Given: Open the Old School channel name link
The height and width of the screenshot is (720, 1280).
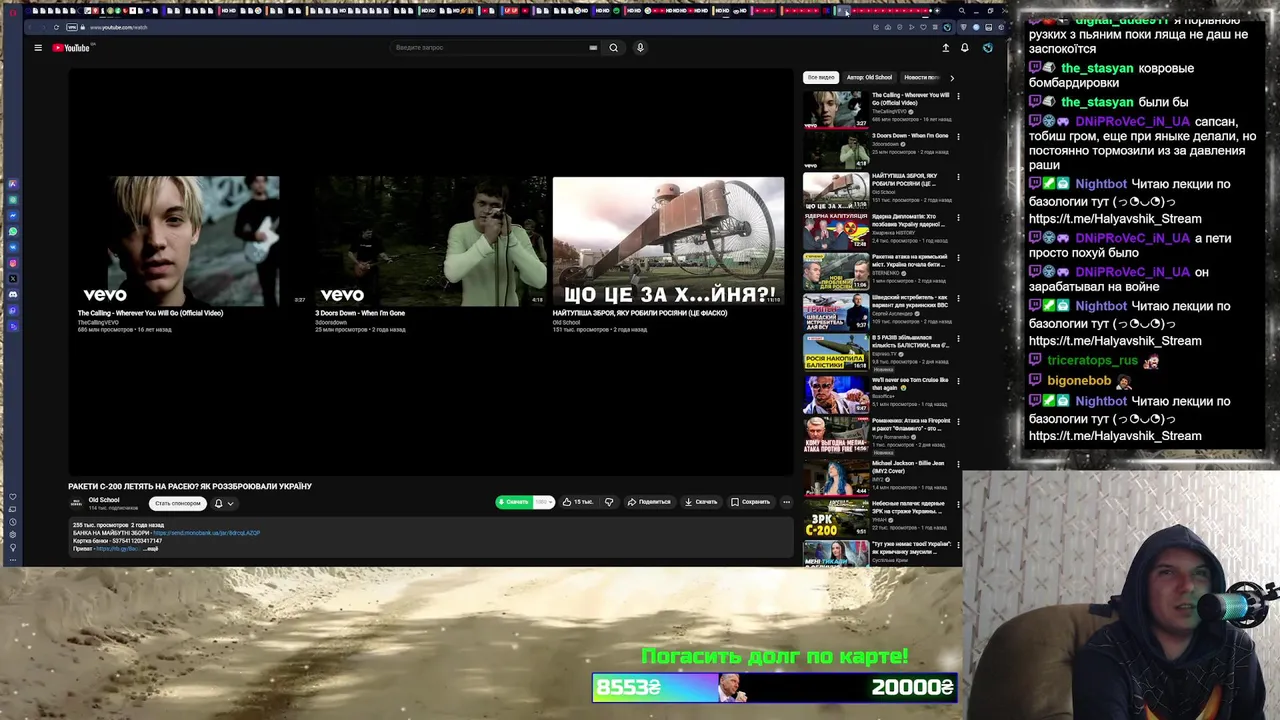Looking at the screenshot, I should tap(104, 500).
